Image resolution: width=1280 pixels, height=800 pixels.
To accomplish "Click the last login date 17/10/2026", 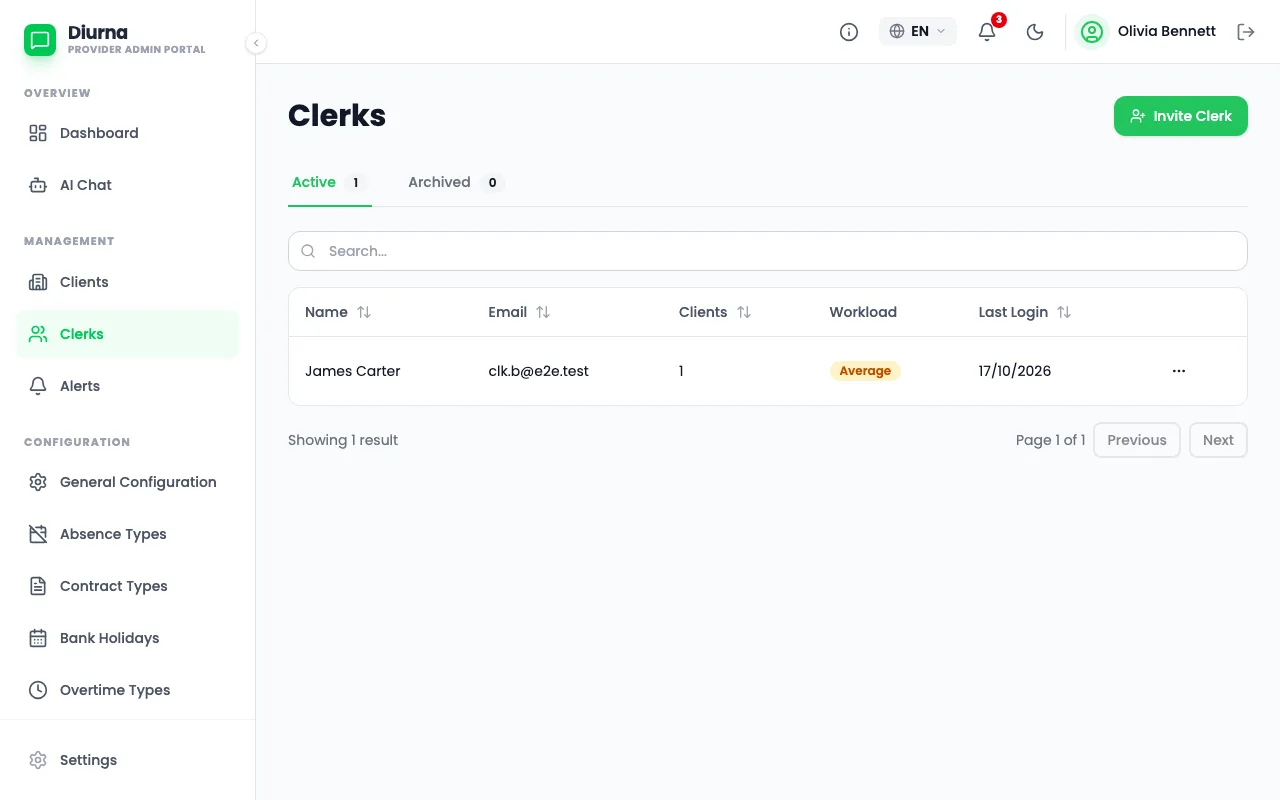I will click(1015, 371).
